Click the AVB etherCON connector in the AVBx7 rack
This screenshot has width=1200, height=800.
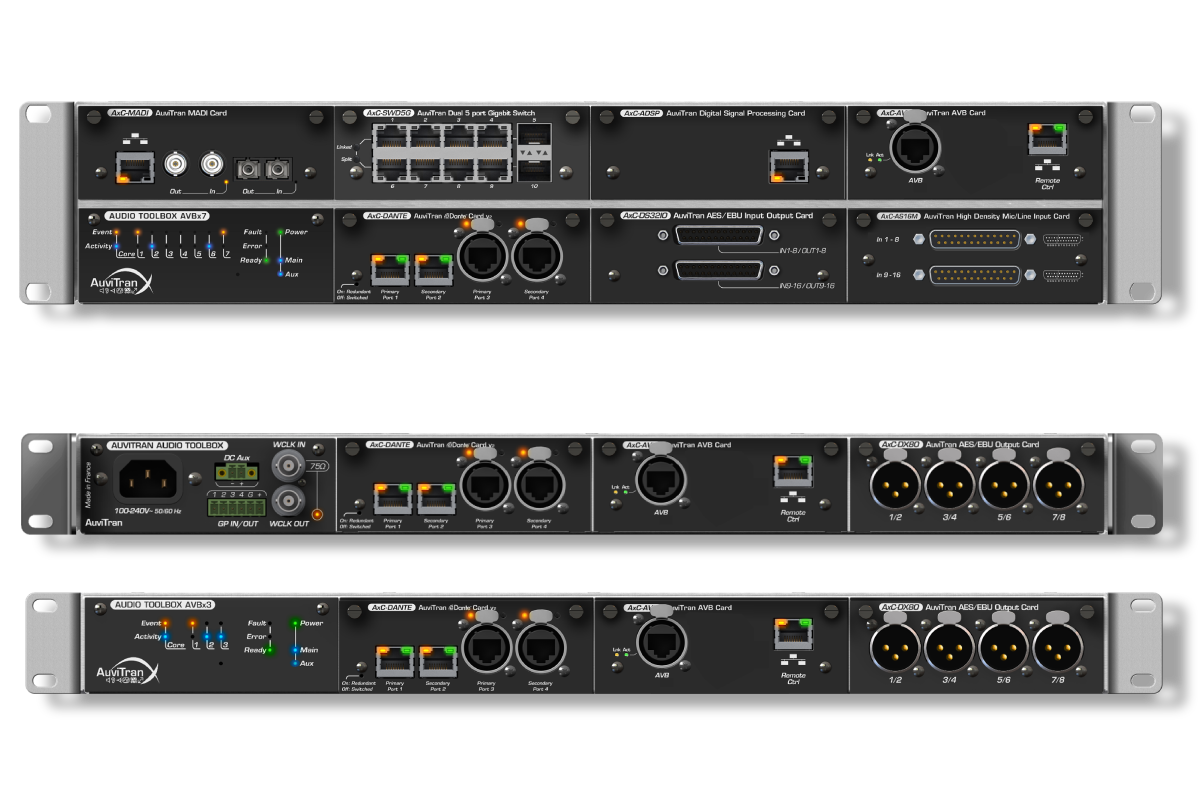(x=914, y=150)
